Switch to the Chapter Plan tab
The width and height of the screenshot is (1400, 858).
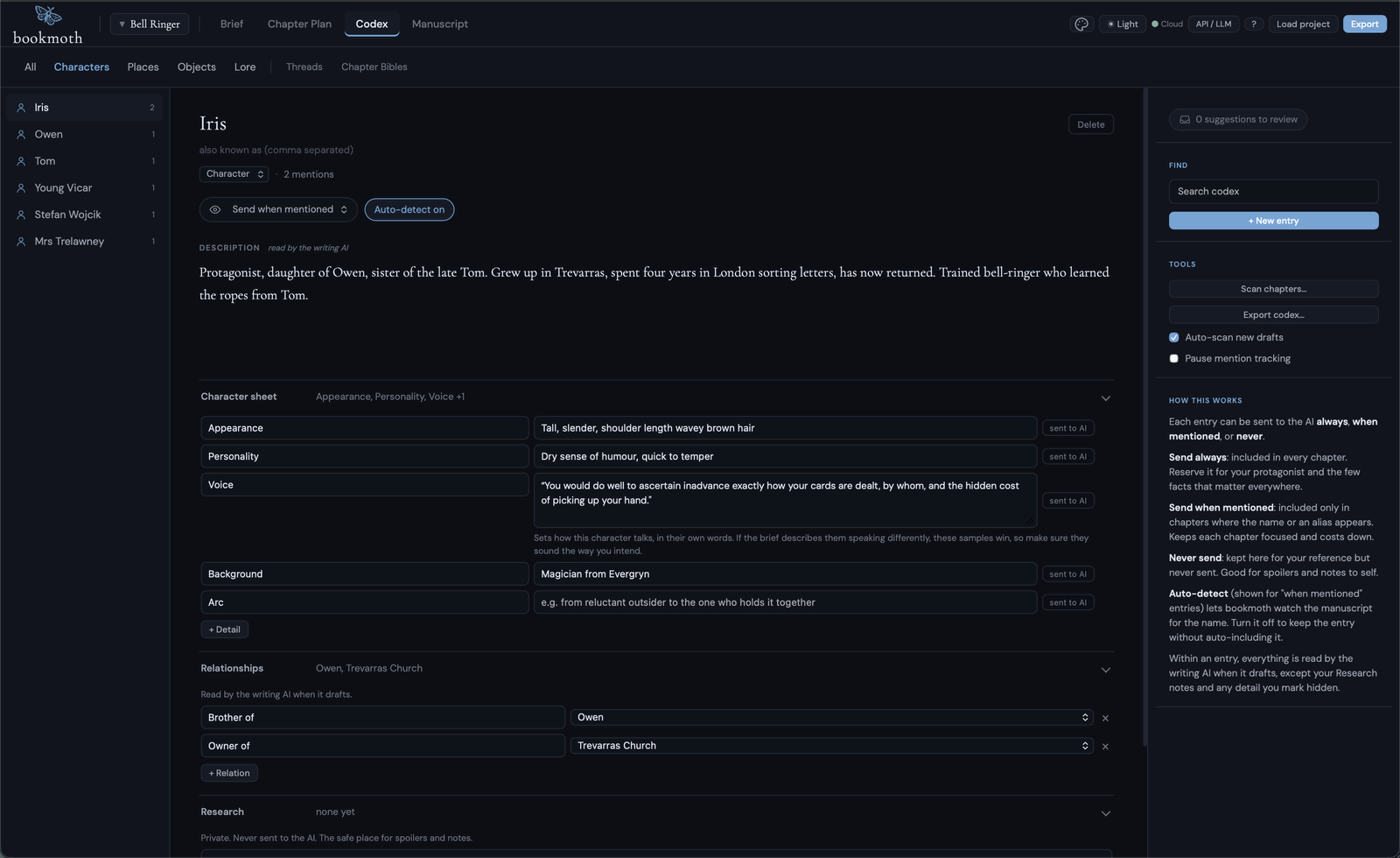pyautogui.click(x=299, y=25)
